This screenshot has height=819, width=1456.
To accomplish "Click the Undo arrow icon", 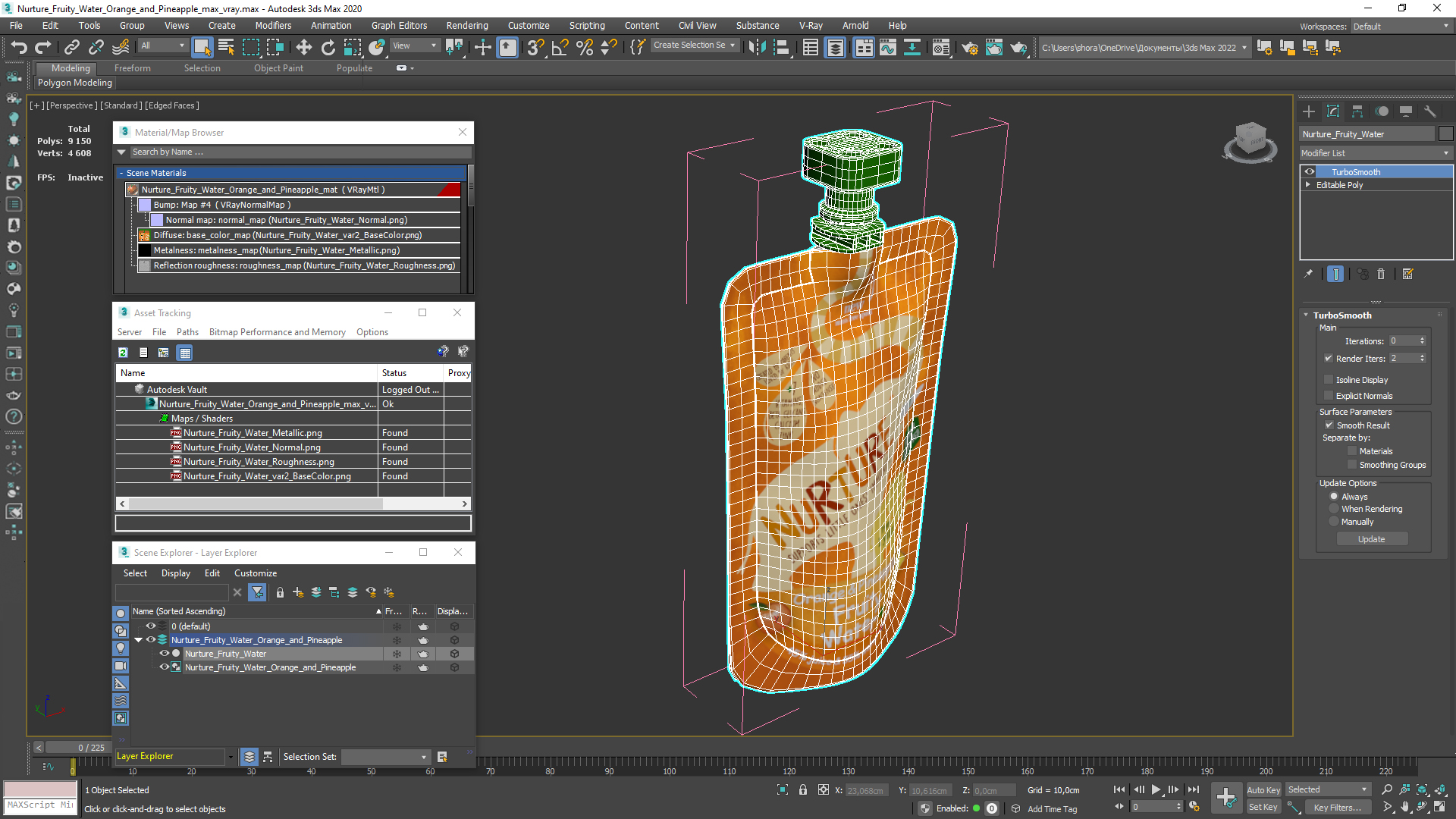I will [18, 47].
